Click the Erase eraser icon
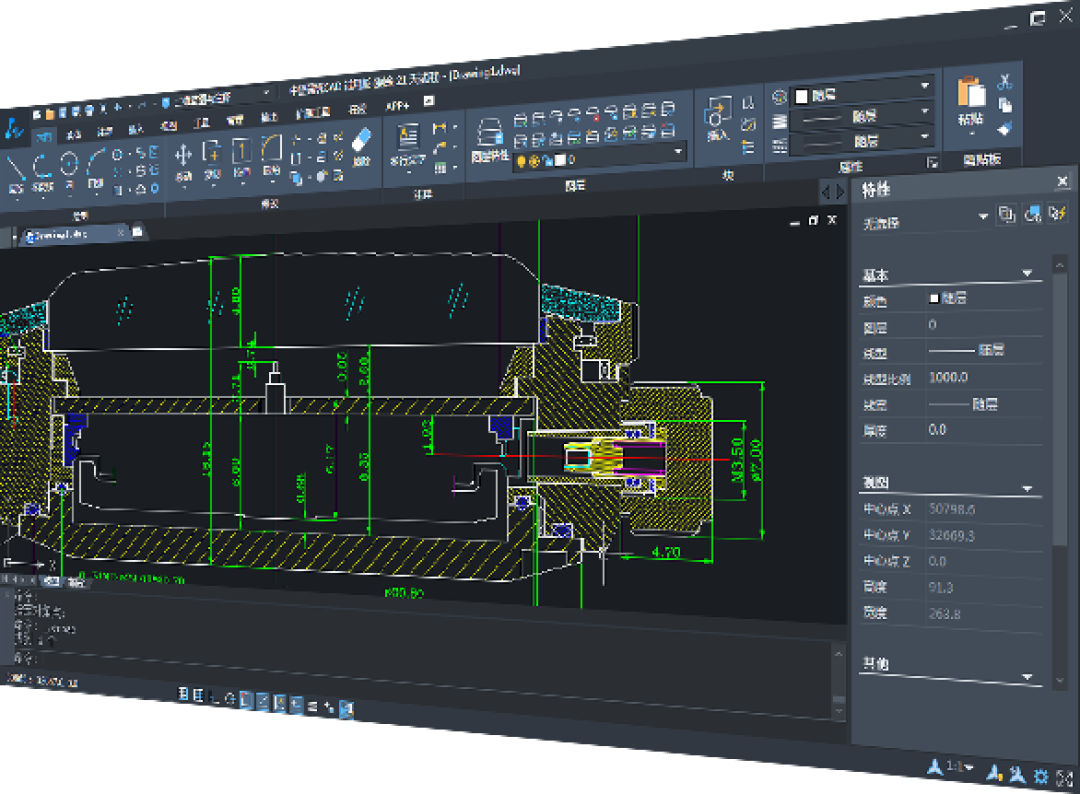 click(361, 140)
